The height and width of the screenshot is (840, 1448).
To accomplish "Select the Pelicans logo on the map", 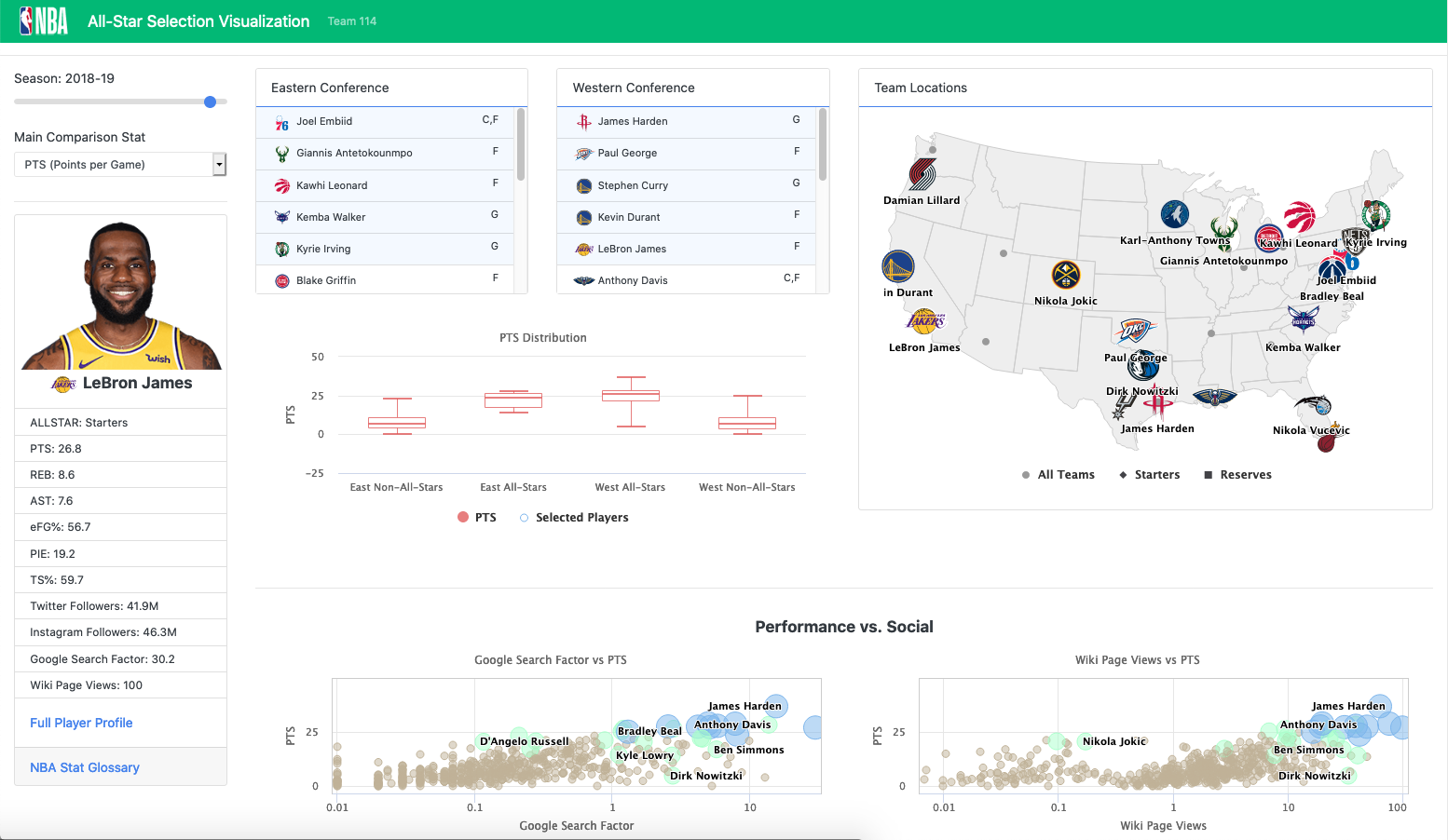I will point(1214,398).
